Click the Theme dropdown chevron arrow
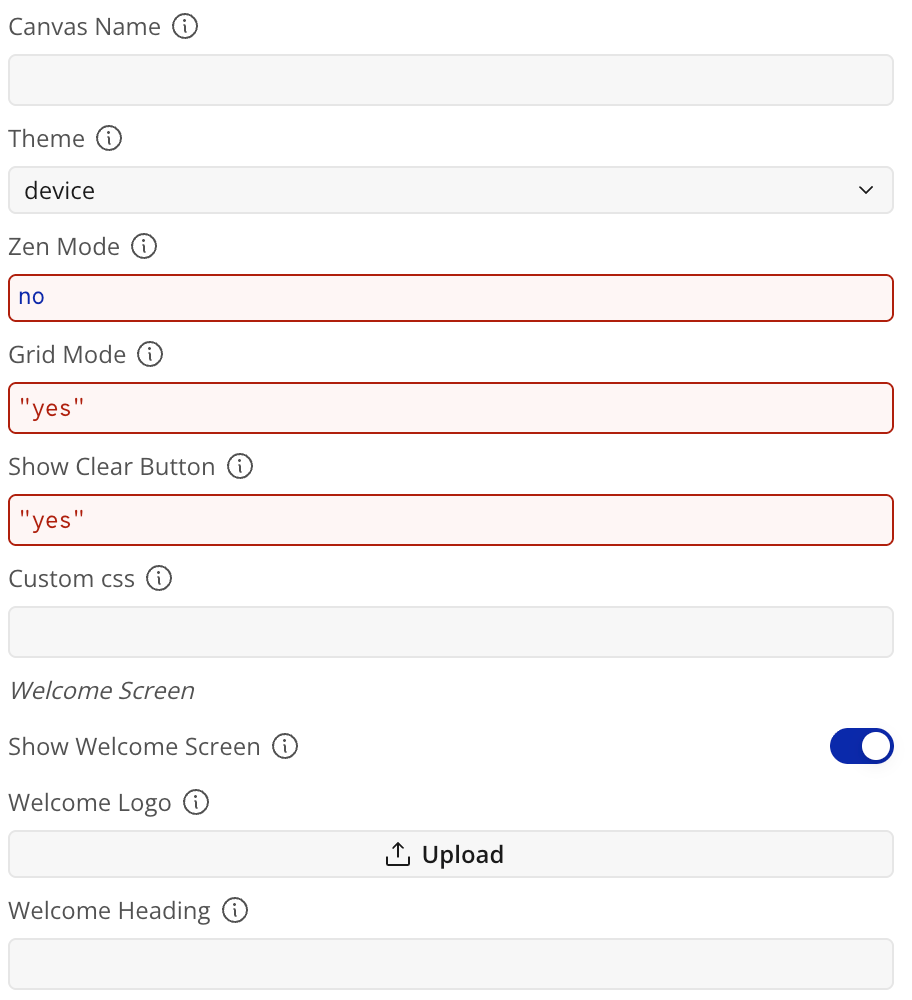Viewport: 912px width, 1000px height. click(865, 190)
